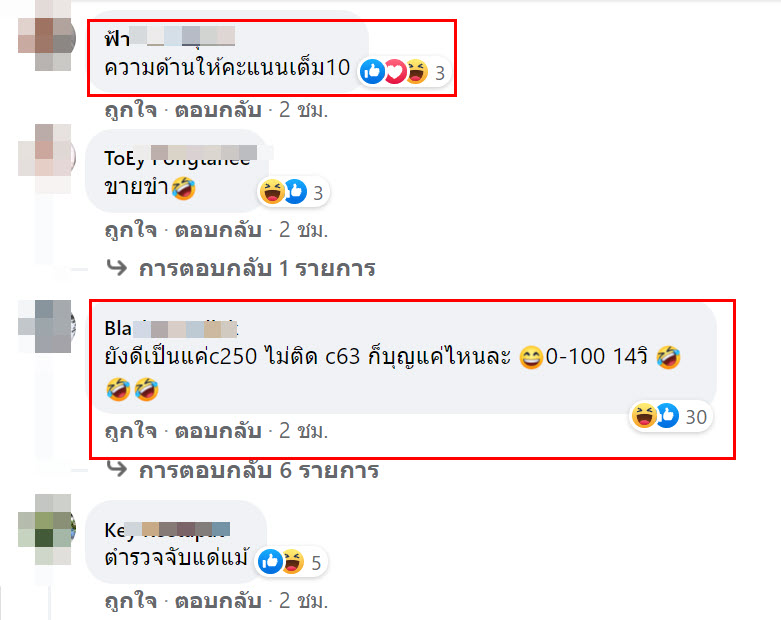Like the c250 comment via ถูกใจ
The image size is (781, 620).
pyautogui.click(x=130, y=431)
